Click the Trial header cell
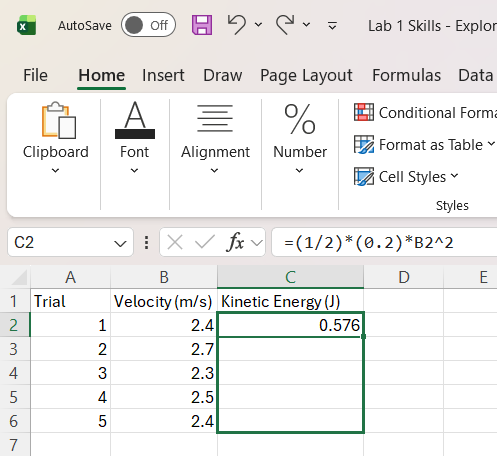Screen dimensions: 497x456 coord(70,301)
